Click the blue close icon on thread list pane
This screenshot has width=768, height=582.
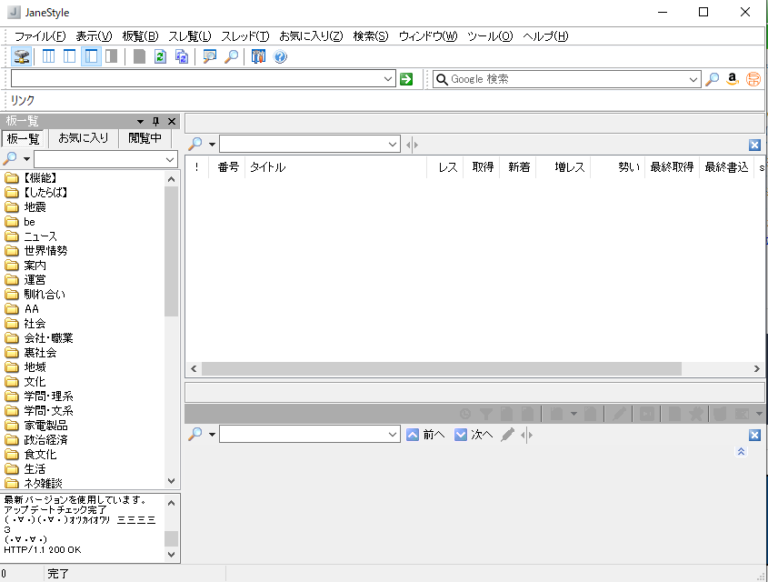[754, 145]
